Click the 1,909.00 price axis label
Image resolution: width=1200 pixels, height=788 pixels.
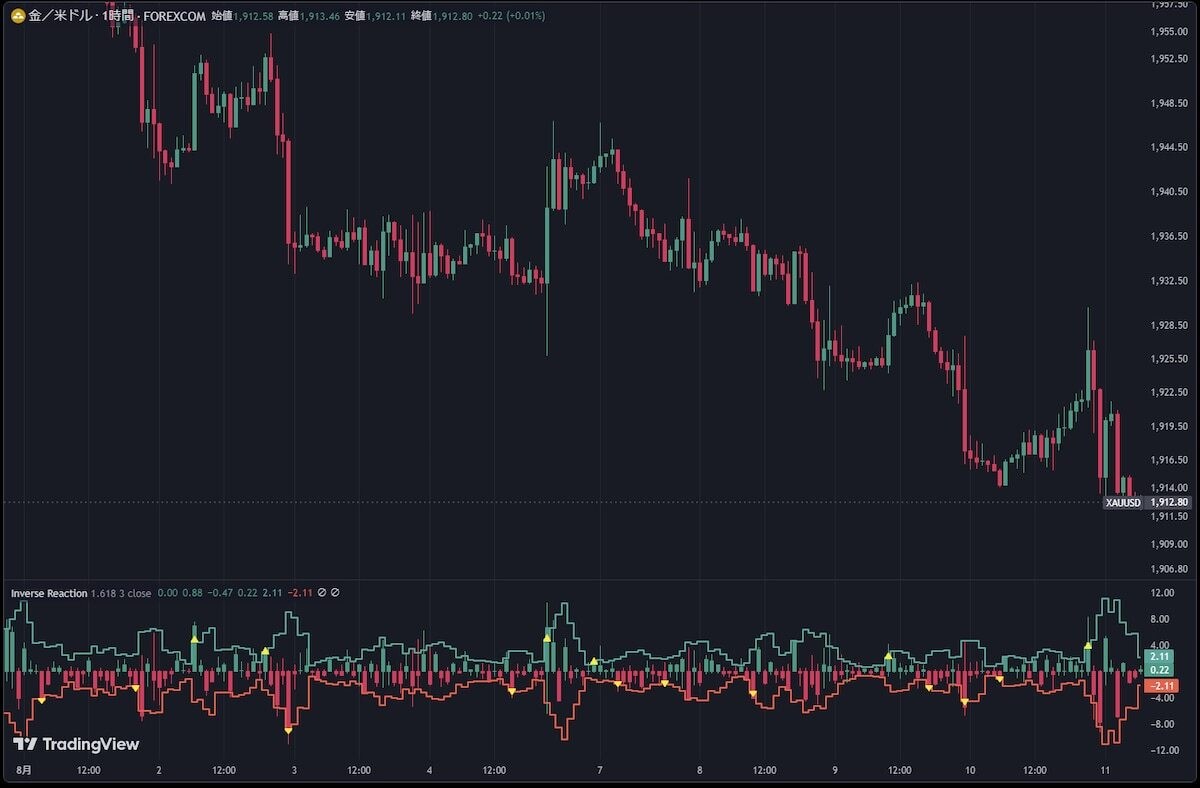(x=1169, y=544)
